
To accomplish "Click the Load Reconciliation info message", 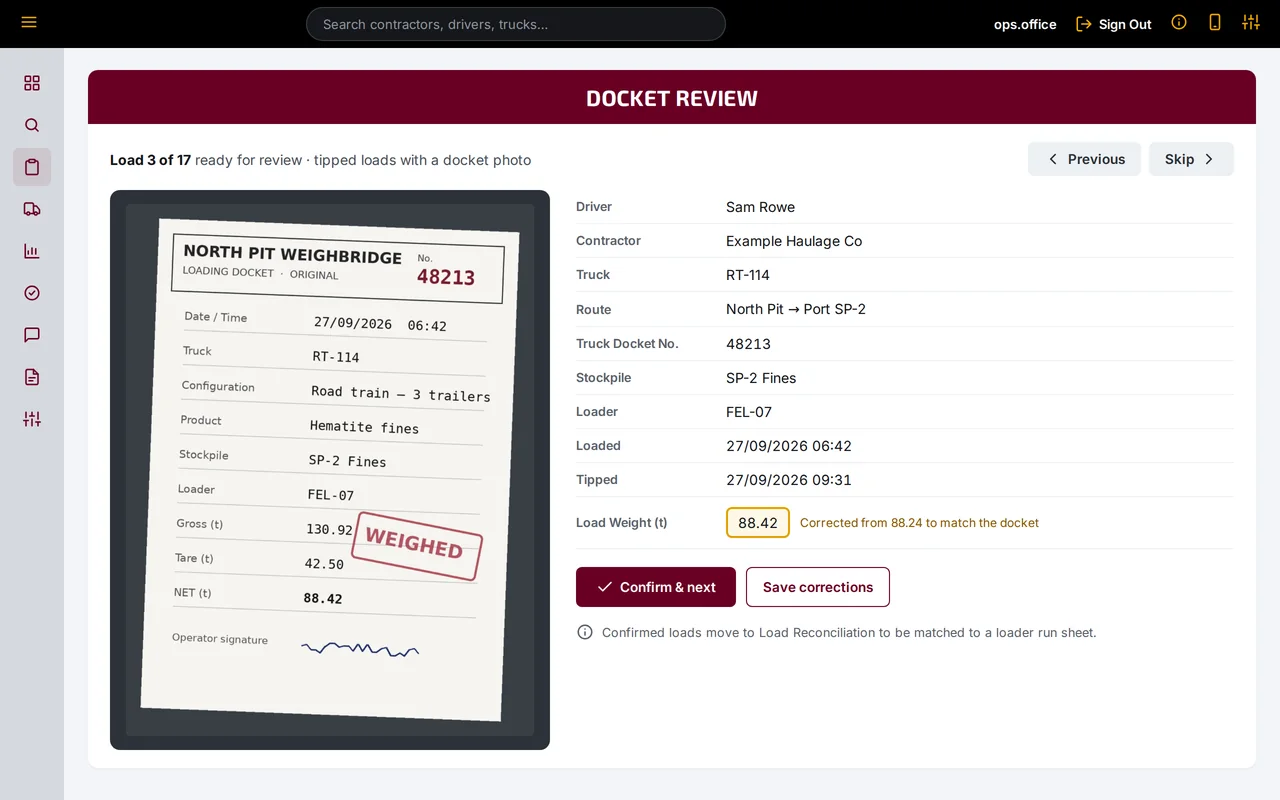I will (x=849, y=633).
